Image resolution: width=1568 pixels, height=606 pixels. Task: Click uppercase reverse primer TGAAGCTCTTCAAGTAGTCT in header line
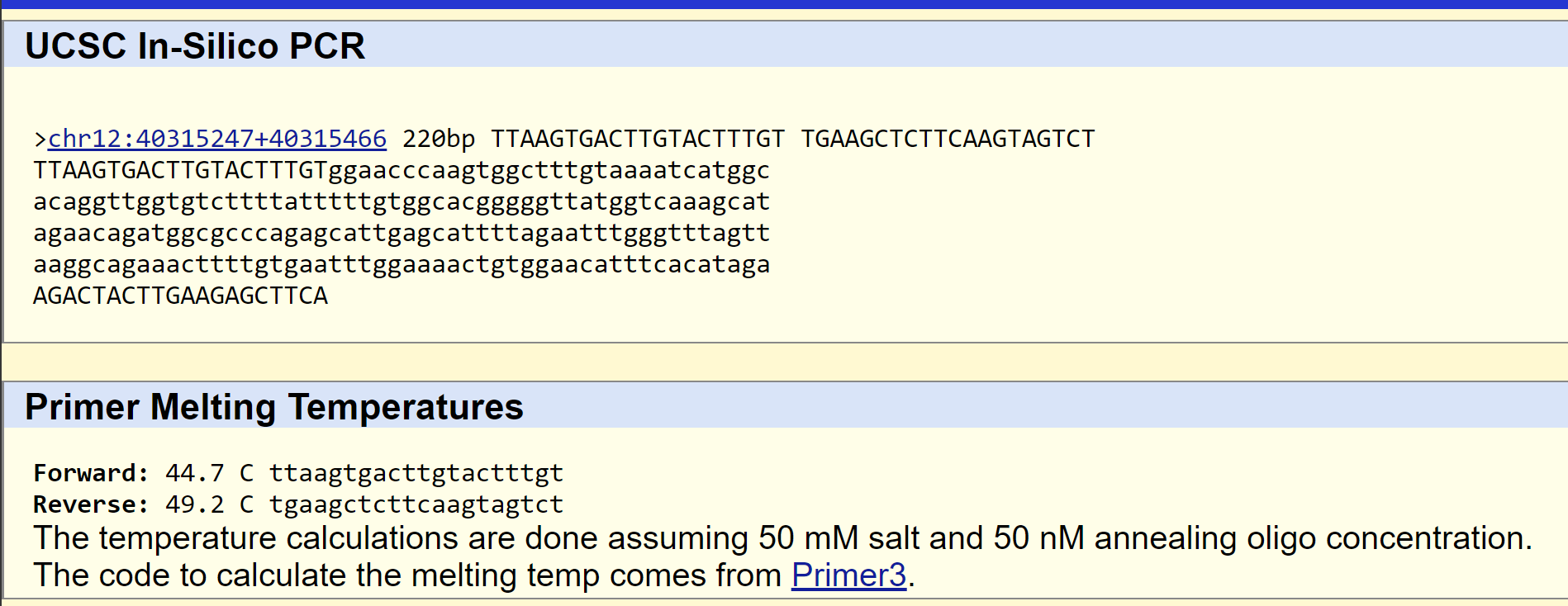point(948,139)
